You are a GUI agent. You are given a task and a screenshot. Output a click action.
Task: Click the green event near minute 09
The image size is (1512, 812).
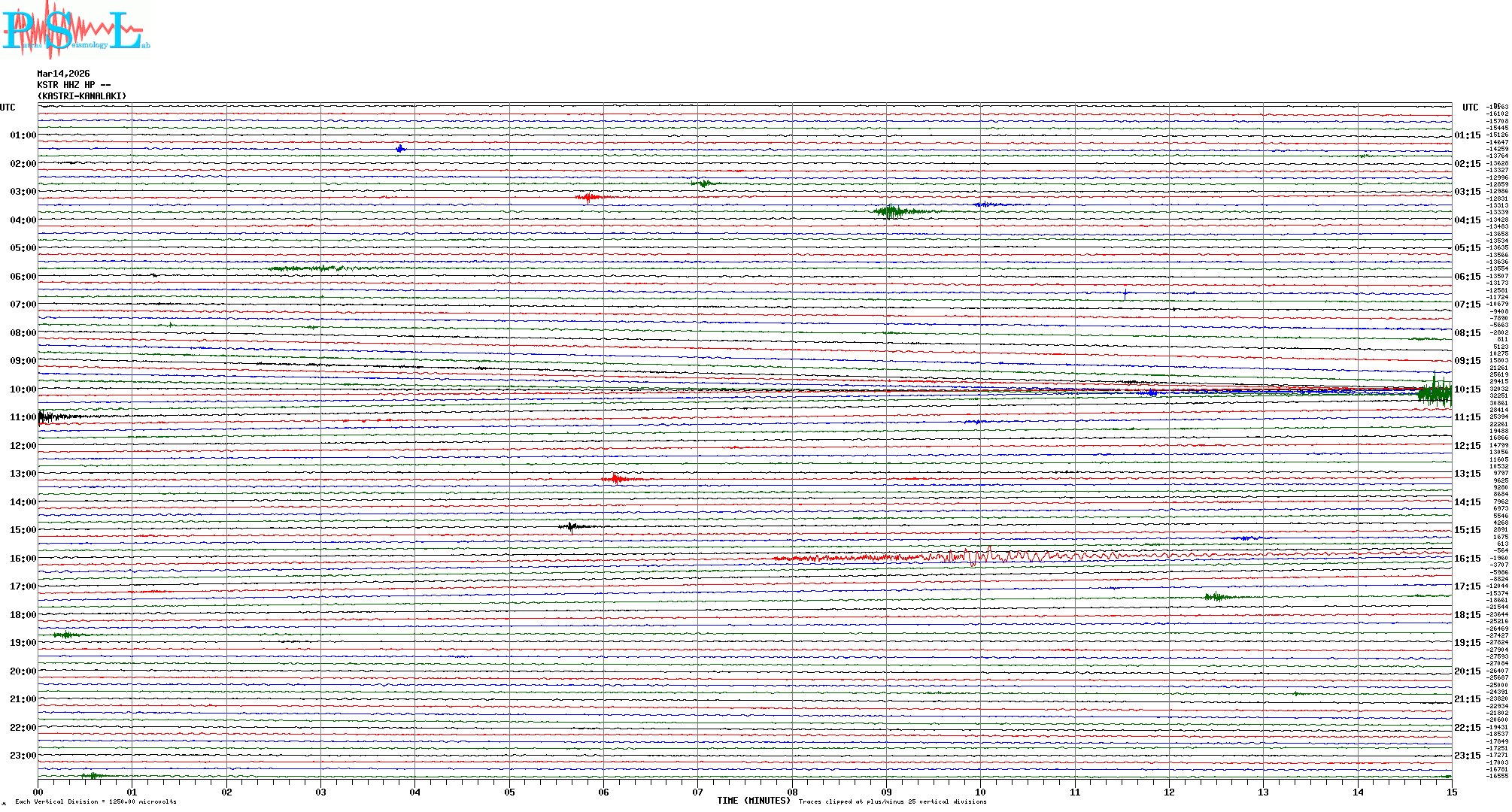(x=891, y=211)
